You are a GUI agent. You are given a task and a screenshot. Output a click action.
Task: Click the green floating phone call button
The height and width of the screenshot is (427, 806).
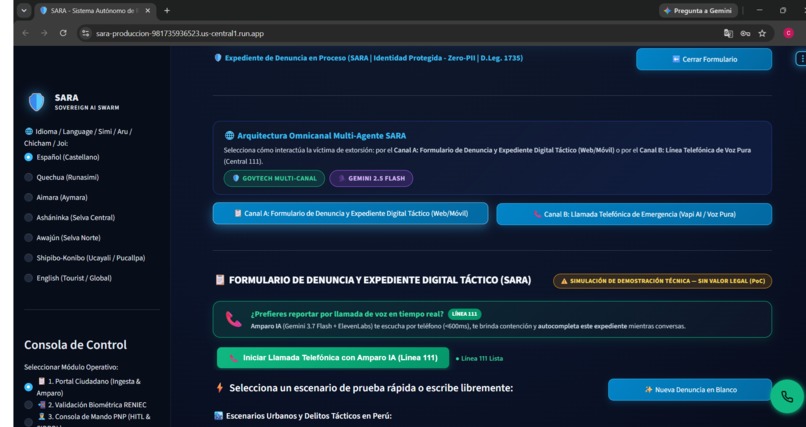786,396
